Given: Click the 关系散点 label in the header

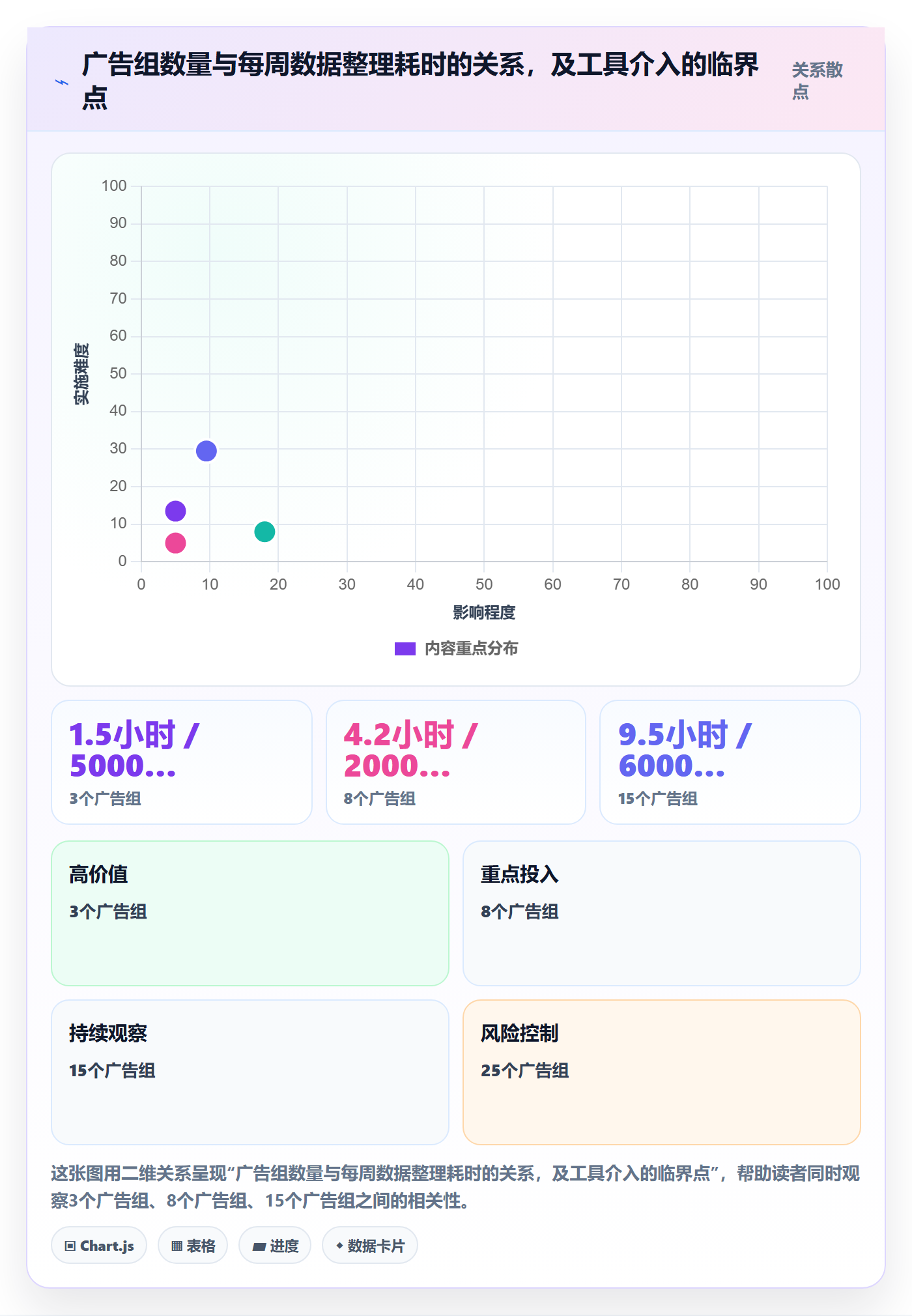Looking at the screenshot, I should [x=818, y=81].
